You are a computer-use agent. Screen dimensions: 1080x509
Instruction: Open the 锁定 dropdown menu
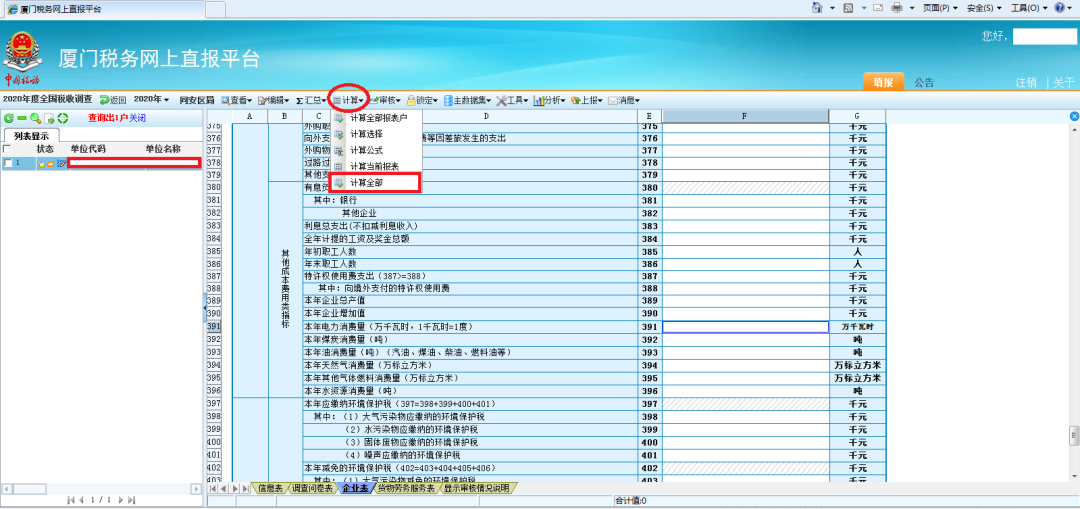pyautogui.click(x=422, y=100)
